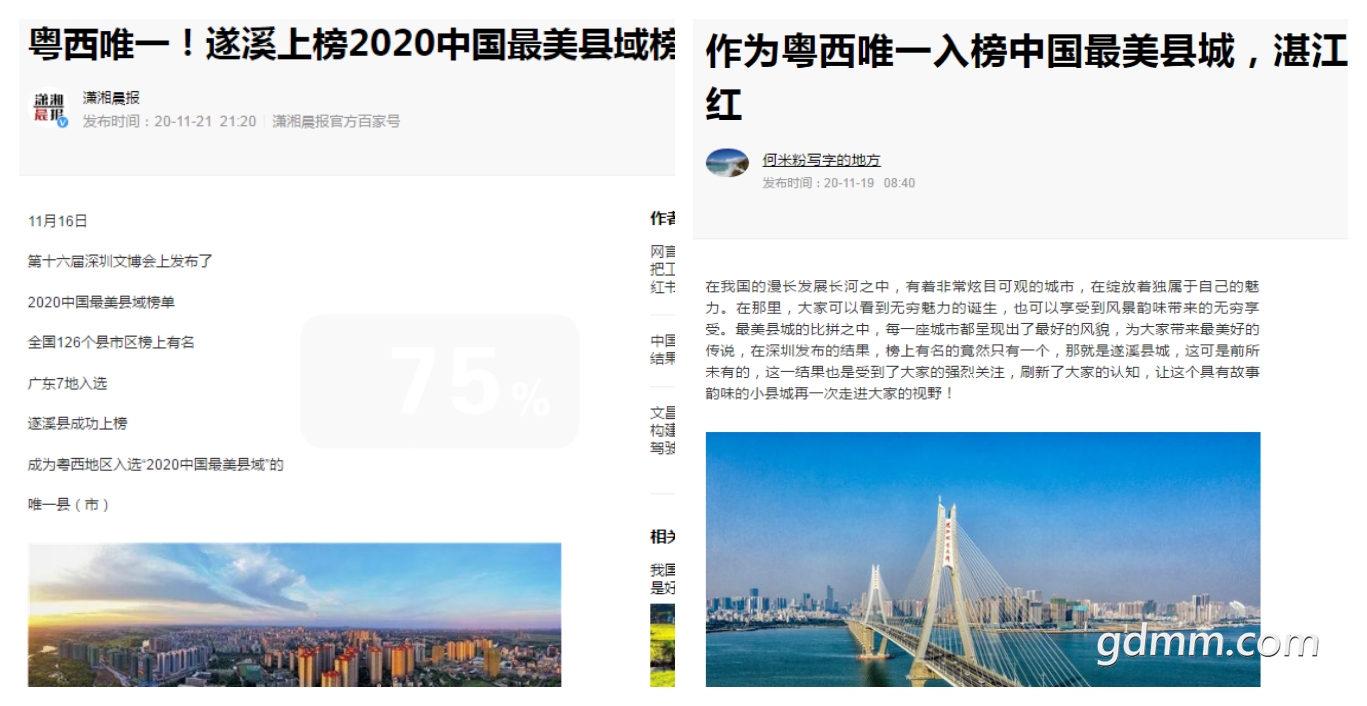The image size is (1367, 706).
Task: Click the gdmm.com watermark
Action: (x=1207, y=645)
